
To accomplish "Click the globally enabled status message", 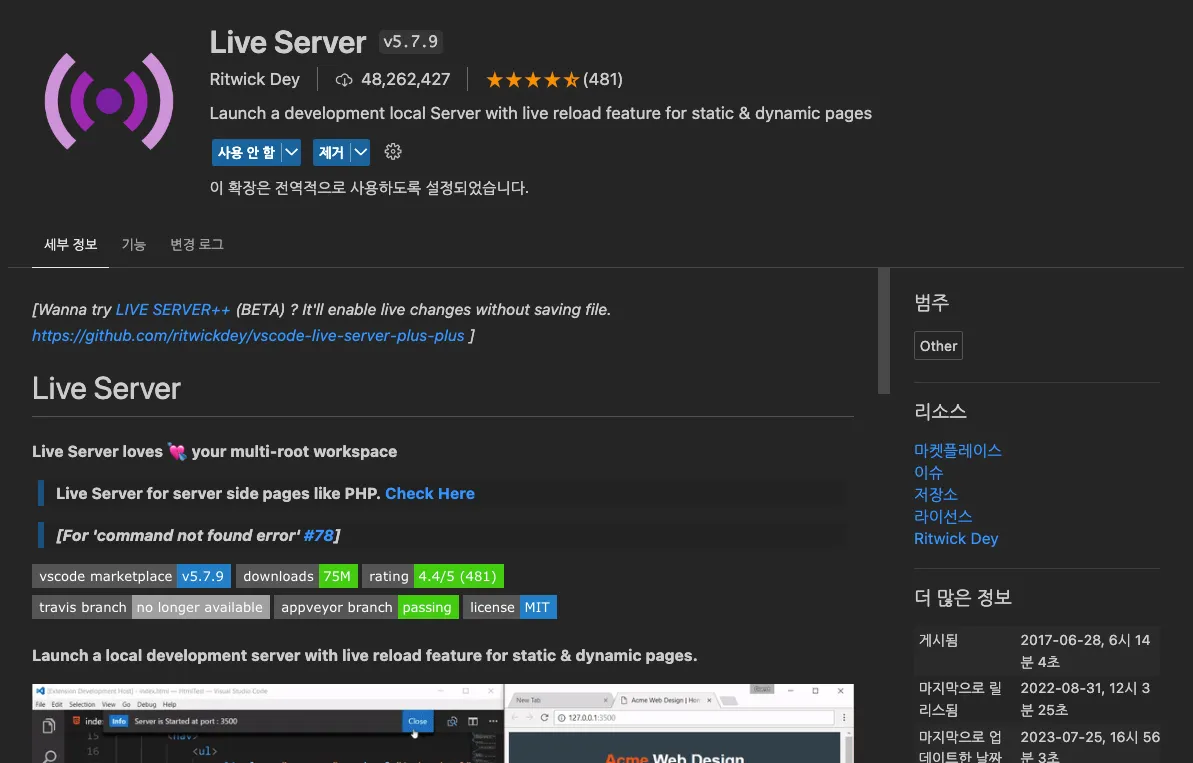I will (369, 187).
